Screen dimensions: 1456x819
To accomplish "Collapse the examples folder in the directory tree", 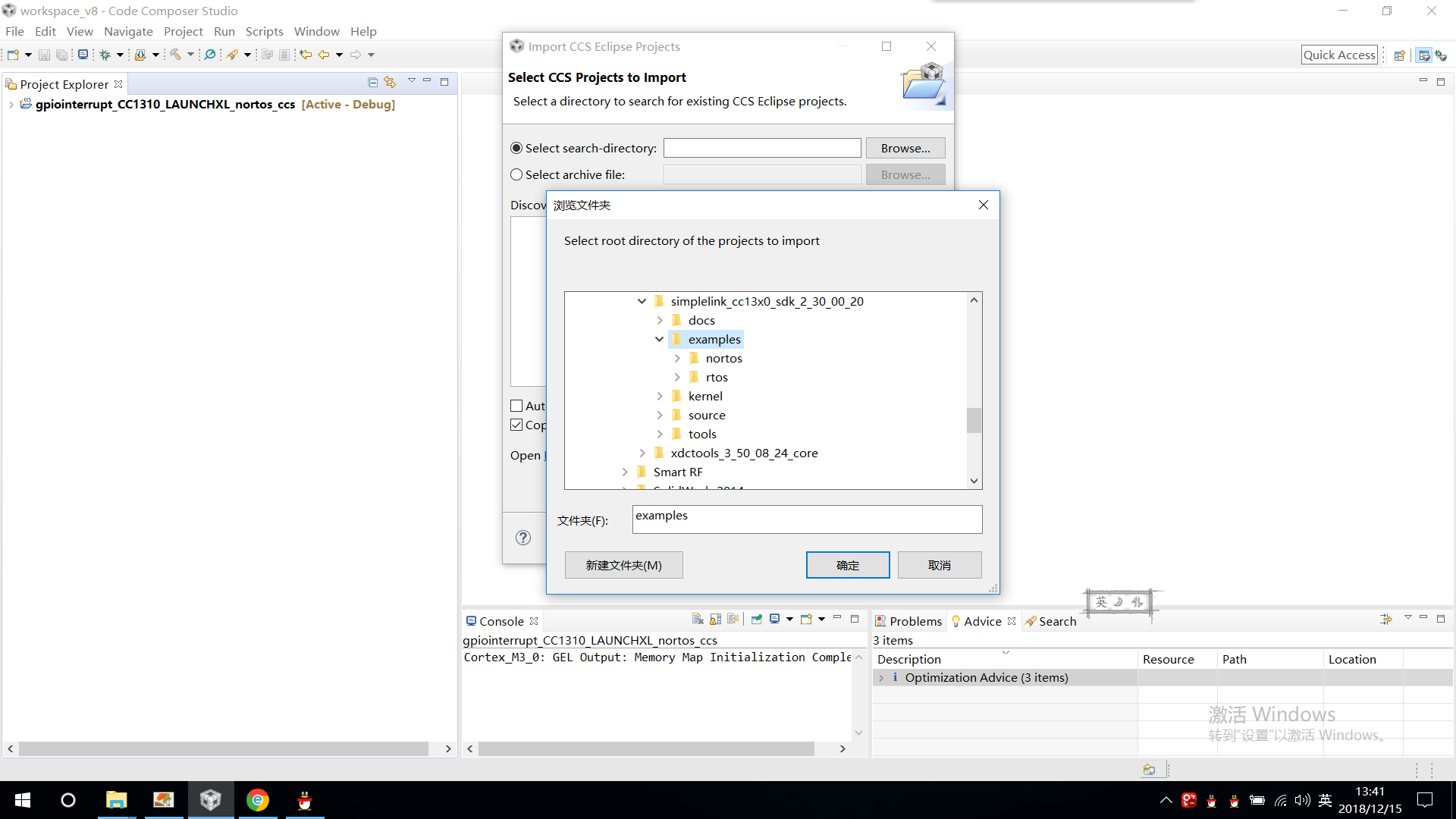I will coord(659,339).
